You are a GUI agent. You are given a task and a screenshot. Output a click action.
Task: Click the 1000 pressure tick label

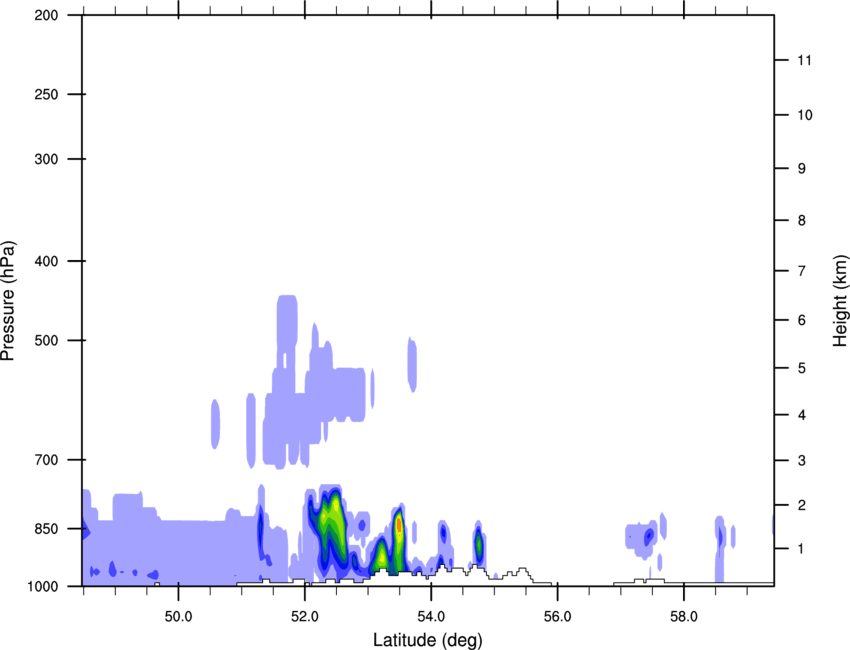(x=42, y=586)
